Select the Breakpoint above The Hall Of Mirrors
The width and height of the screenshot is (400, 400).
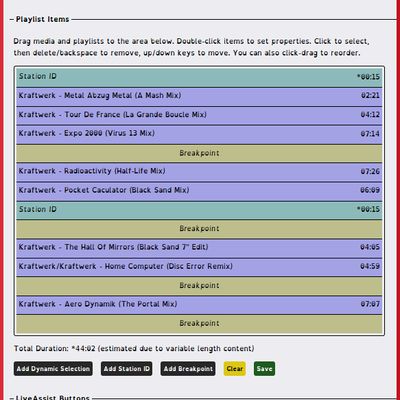point(199,229)
